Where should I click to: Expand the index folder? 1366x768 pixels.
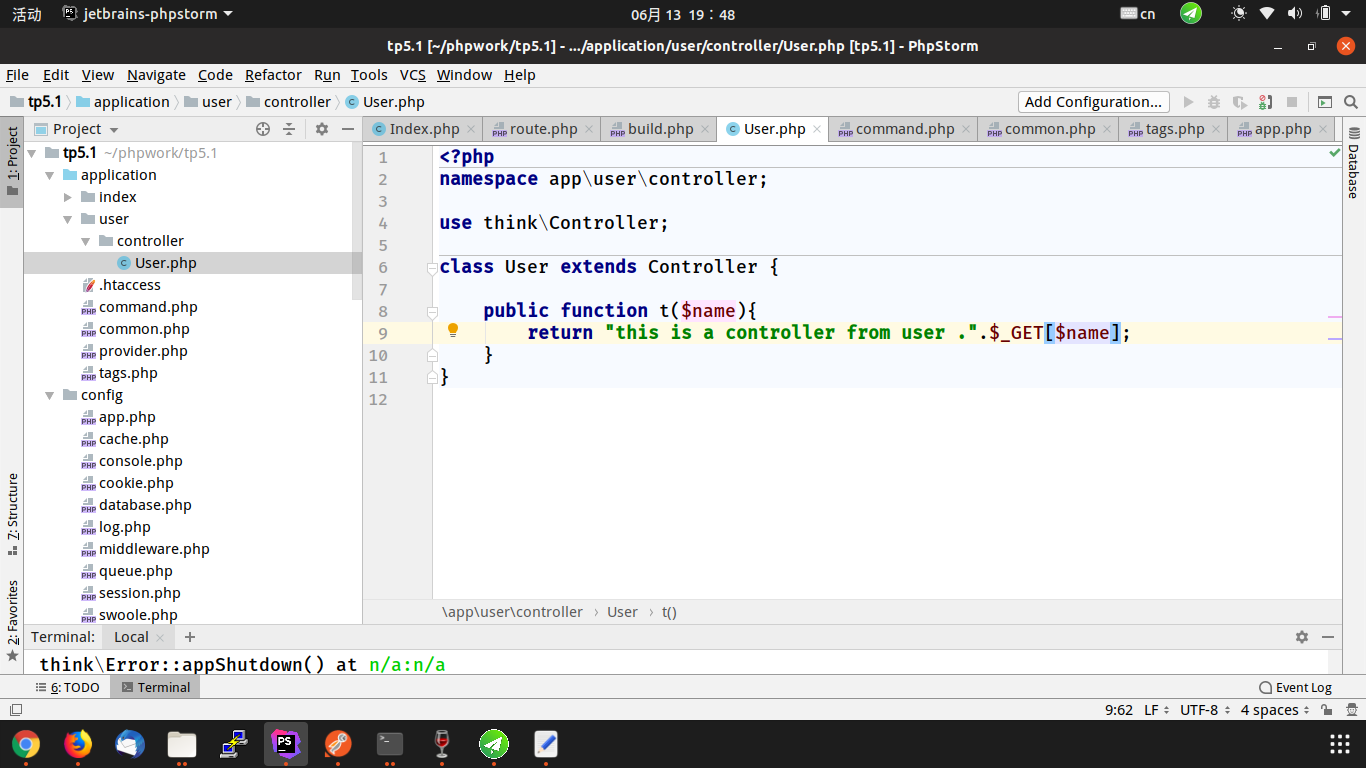tap(68, 197)
